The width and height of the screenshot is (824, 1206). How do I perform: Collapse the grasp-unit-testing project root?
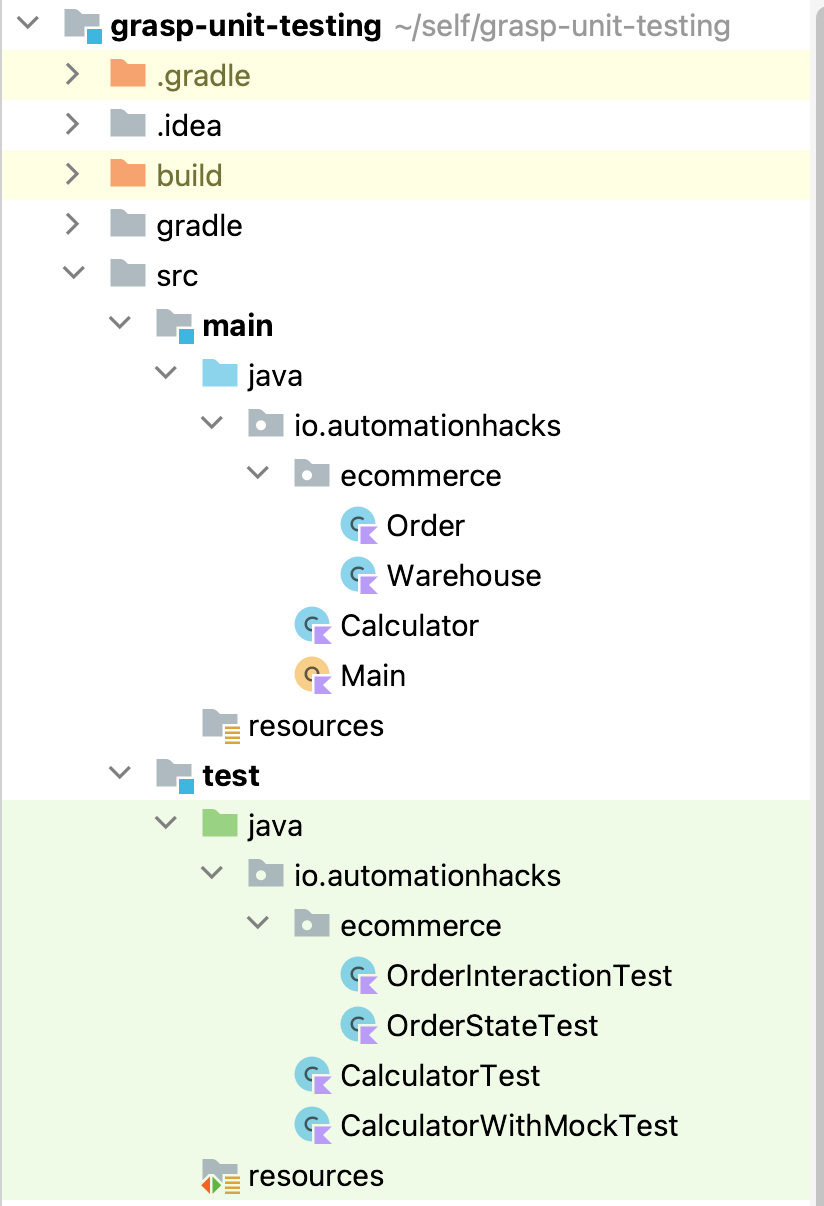click(x=25, y=26)
